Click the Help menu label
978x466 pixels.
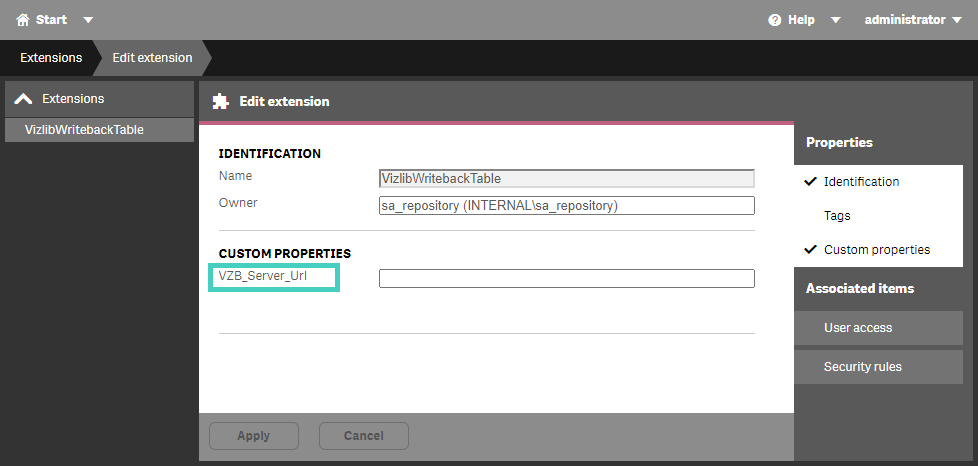(801, 20)
